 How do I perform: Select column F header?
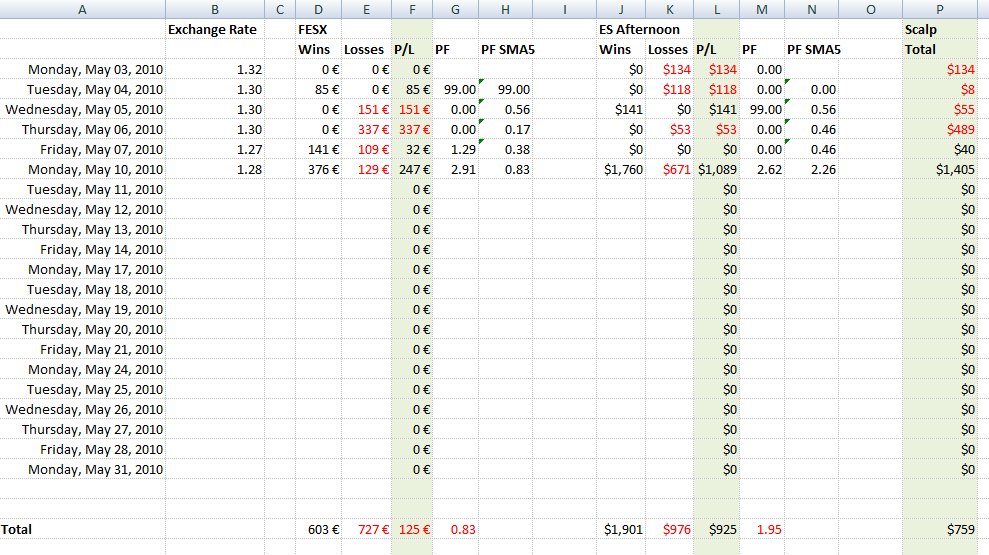(412, 9)
